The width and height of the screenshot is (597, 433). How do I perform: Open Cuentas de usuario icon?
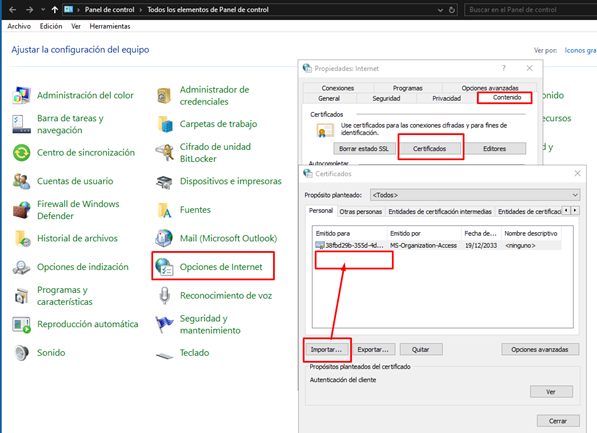pos(21,181)
